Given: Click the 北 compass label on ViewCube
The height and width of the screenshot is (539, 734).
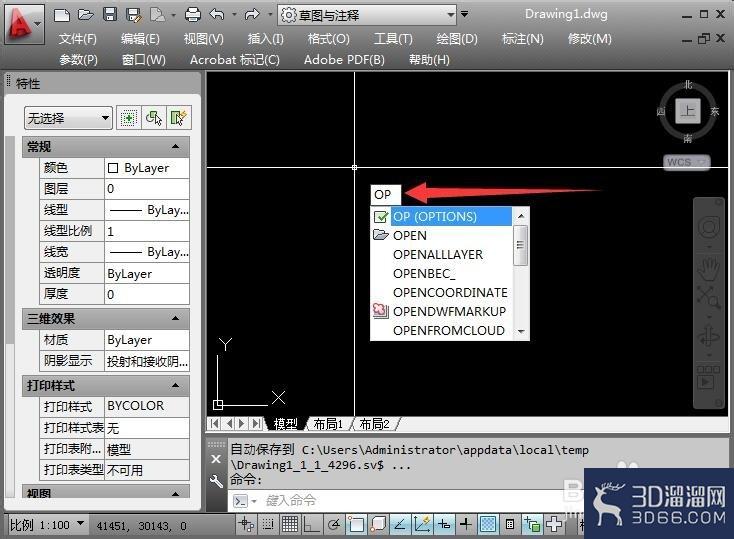Looking at the screenshot, I should pyautogui.click(x=688, y=84).
